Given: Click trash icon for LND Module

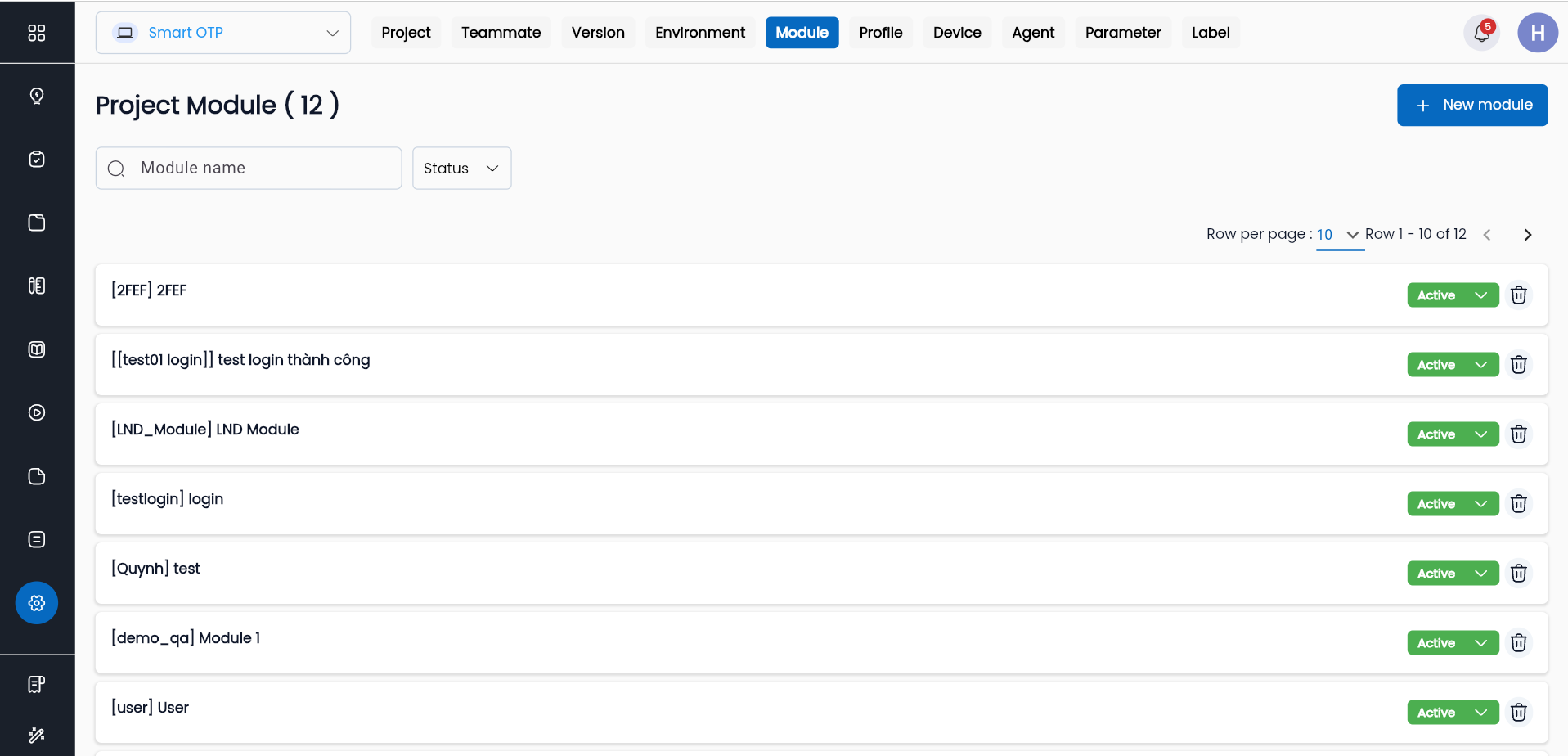Looking at the screenshot, I should click(1518, 434).
